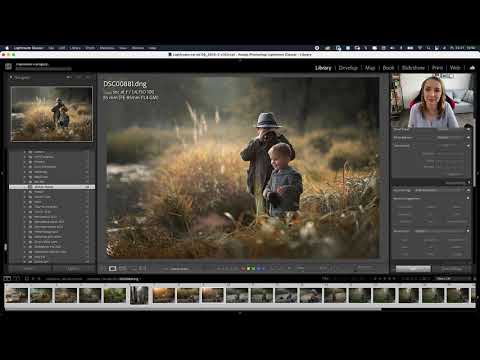Screen dimensions: 480x360
Task: Open the Photo menu
Action: coord(90,48)
